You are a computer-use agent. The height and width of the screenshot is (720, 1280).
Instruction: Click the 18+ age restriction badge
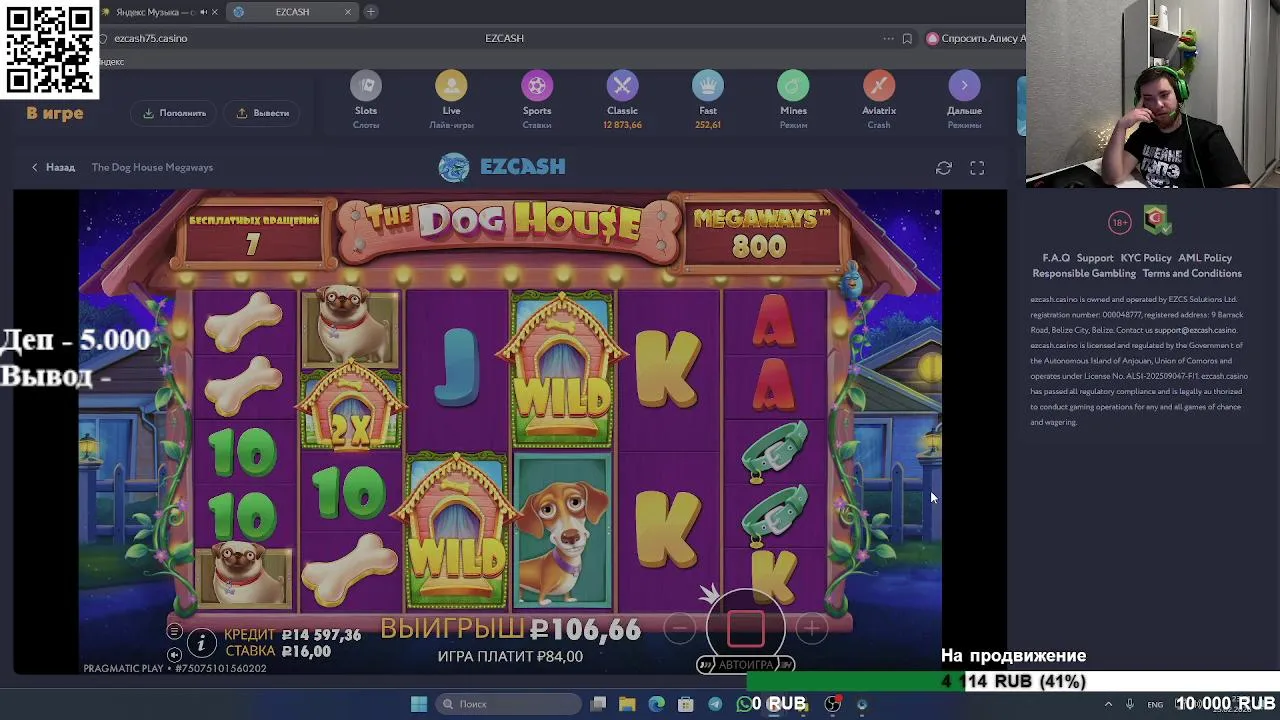tap(1120, 222)
